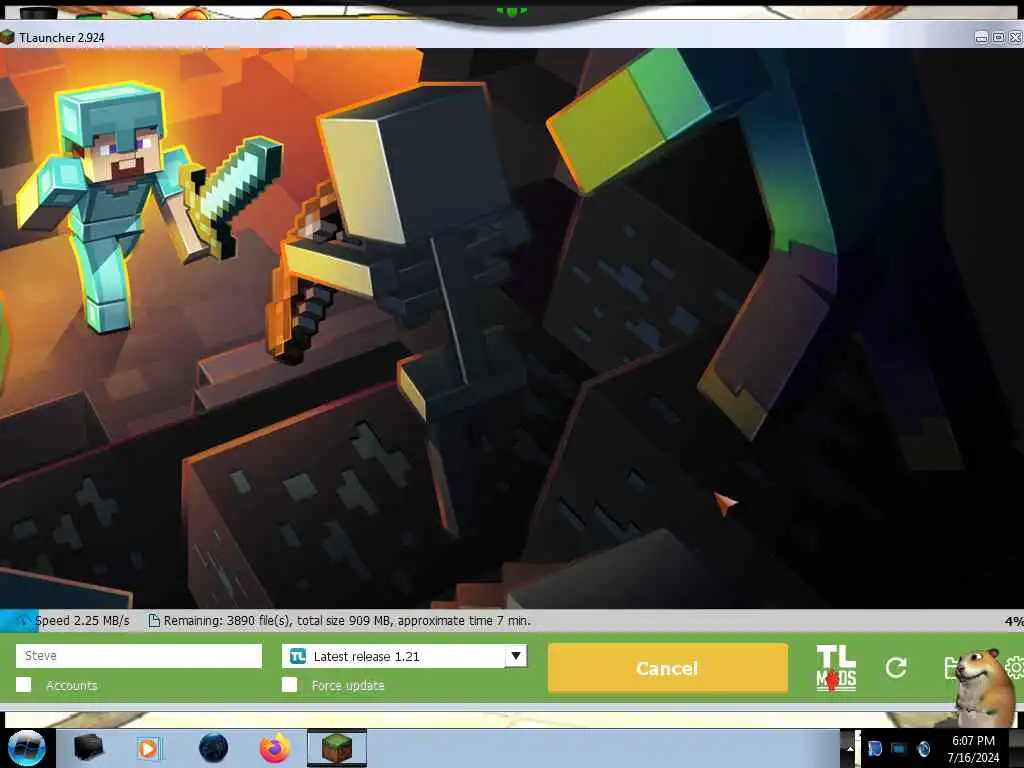Image resolution: width=1024 pixels, height=768 pixels.
Task: Open the TL Mods mod-pack manager
Action: tap(836, 668)
